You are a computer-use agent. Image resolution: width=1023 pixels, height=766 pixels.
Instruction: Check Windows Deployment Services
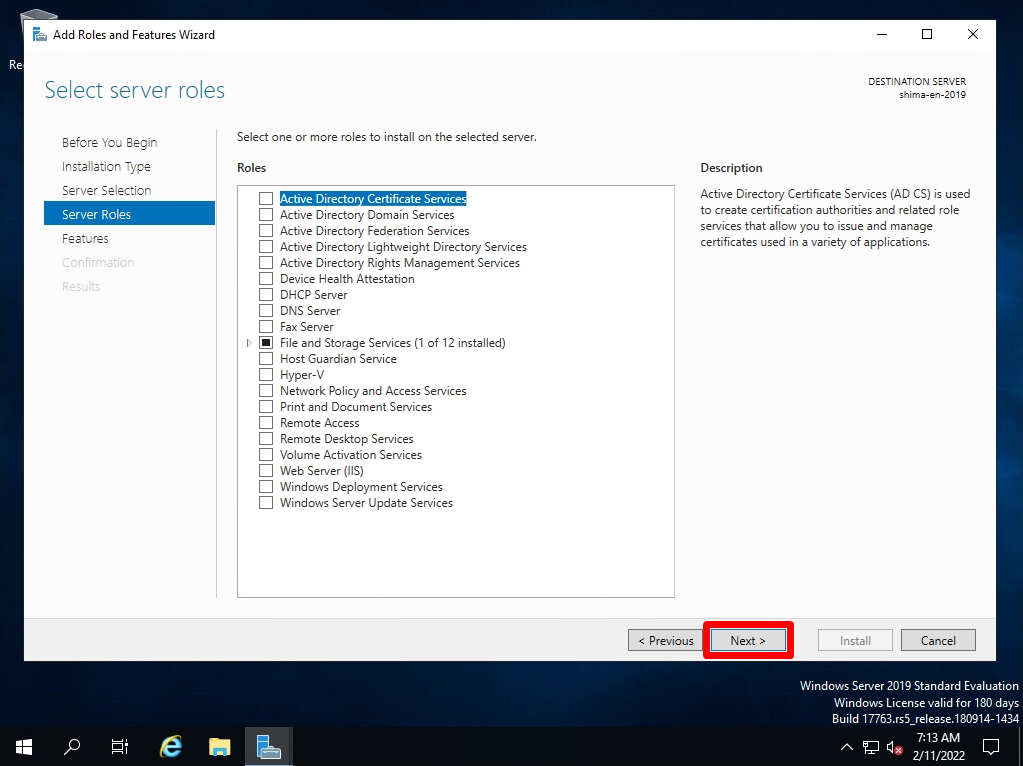tap(266, 486)
